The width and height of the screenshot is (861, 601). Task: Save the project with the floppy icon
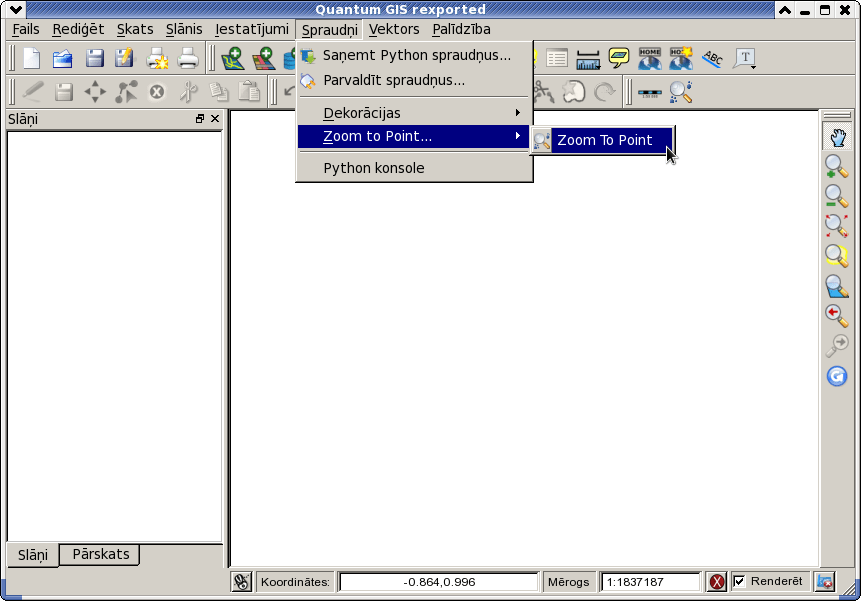coord(94,58)
